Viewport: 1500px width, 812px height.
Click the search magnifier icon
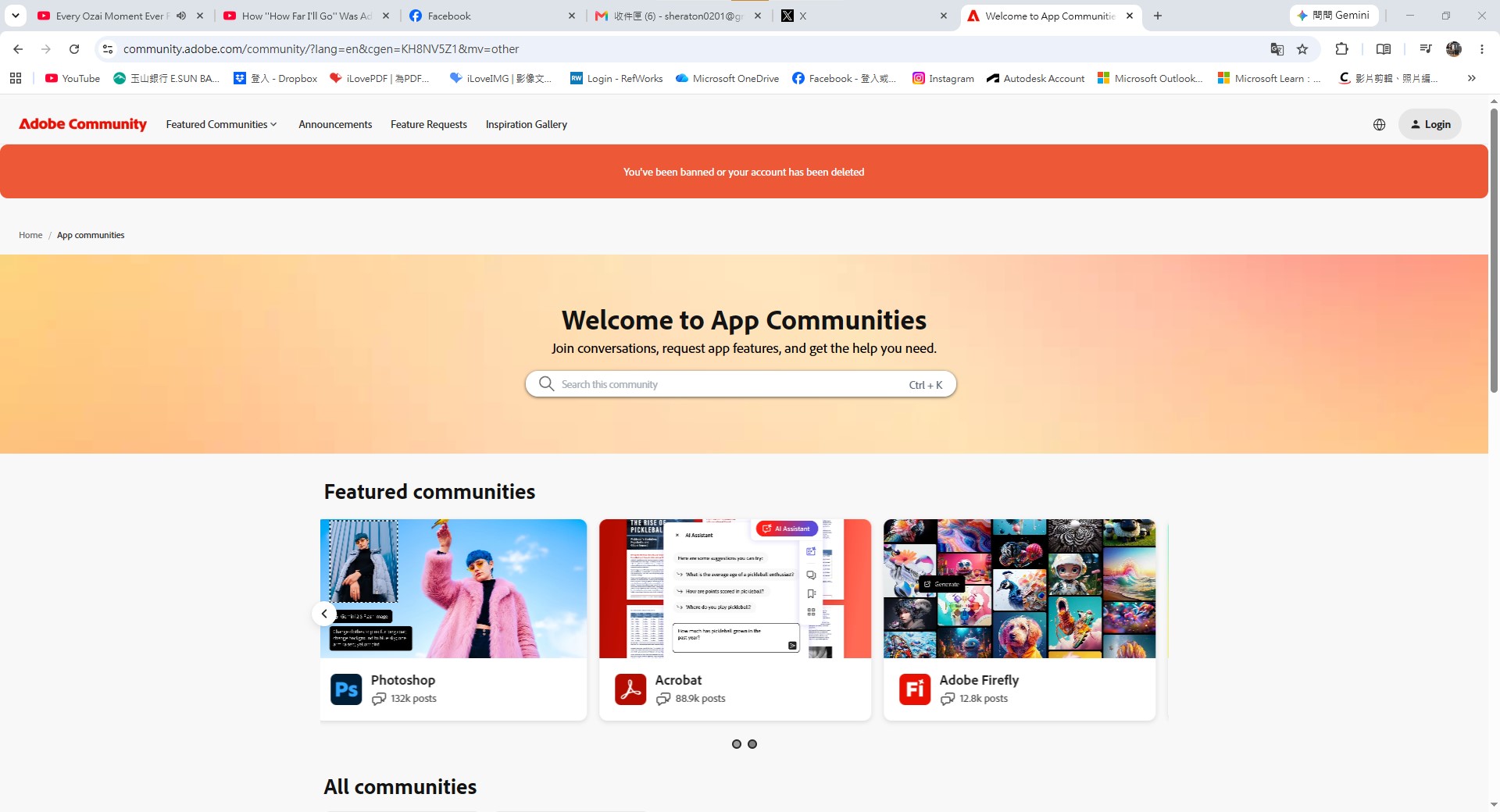coord(547,384)
